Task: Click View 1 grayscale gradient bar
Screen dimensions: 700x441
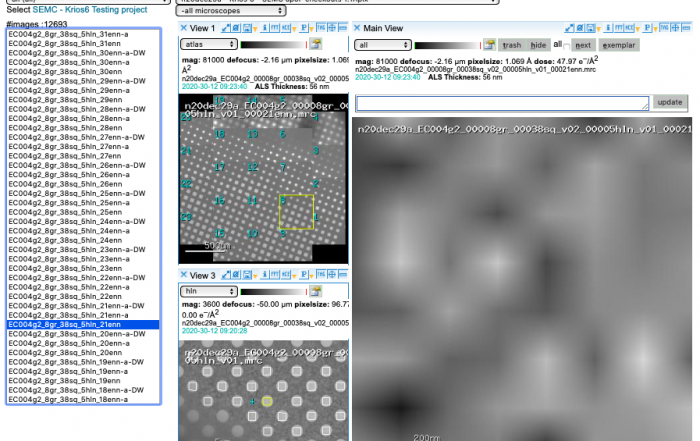Action: click(272, 45)
